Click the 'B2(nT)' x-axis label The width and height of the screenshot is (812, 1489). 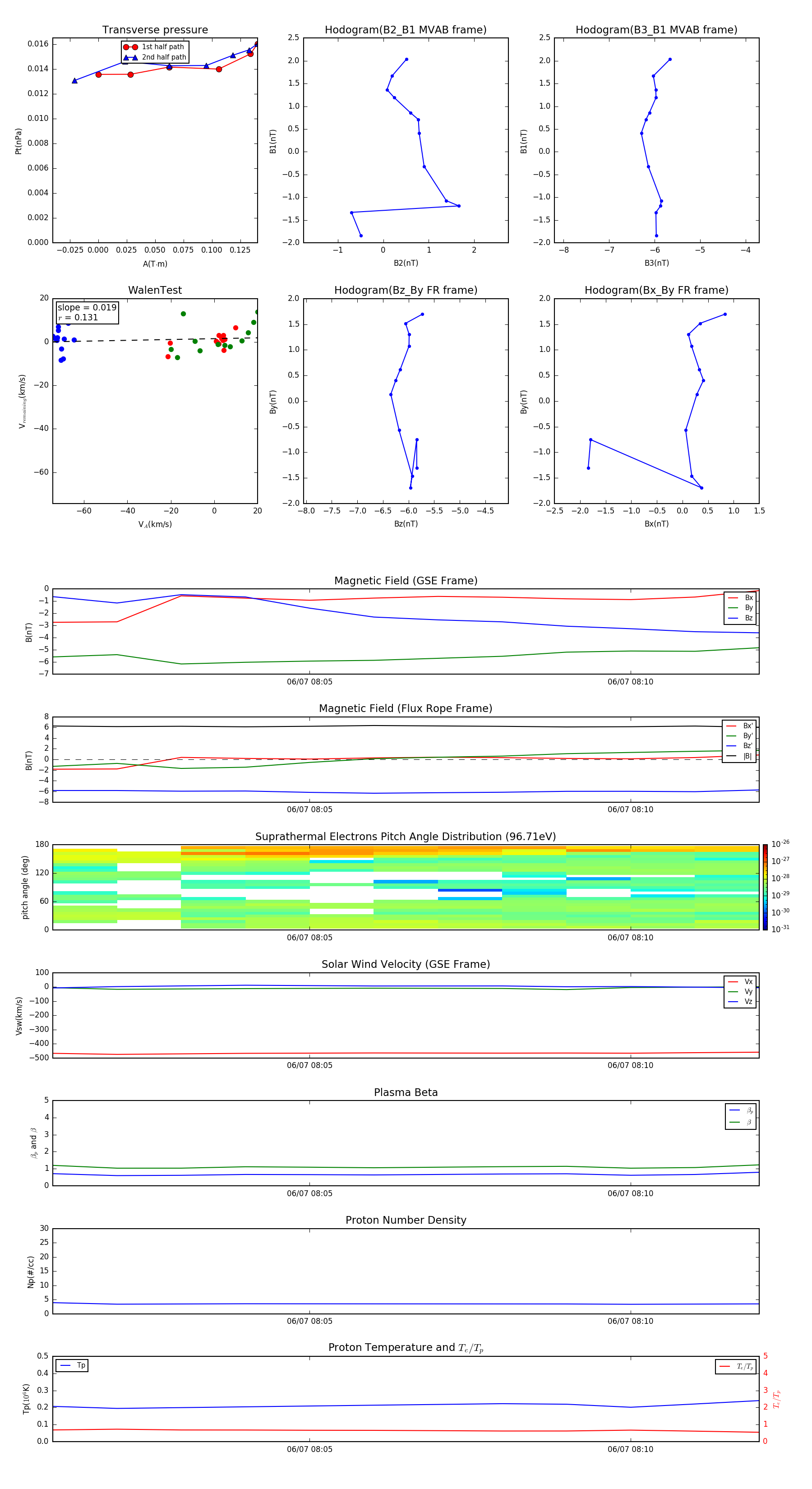406,263
